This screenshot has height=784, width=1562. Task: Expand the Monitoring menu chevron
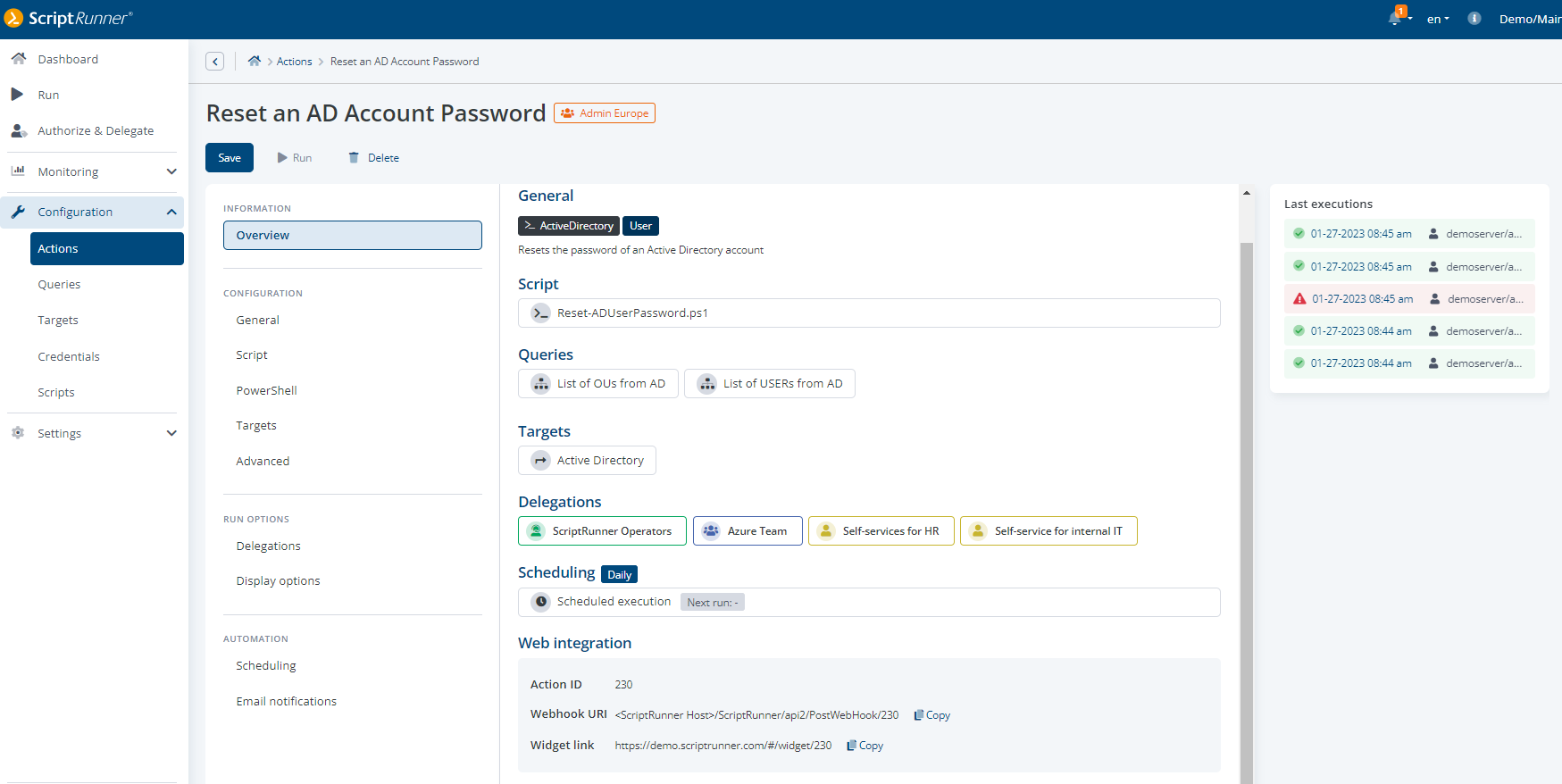(x=171, y=171)
